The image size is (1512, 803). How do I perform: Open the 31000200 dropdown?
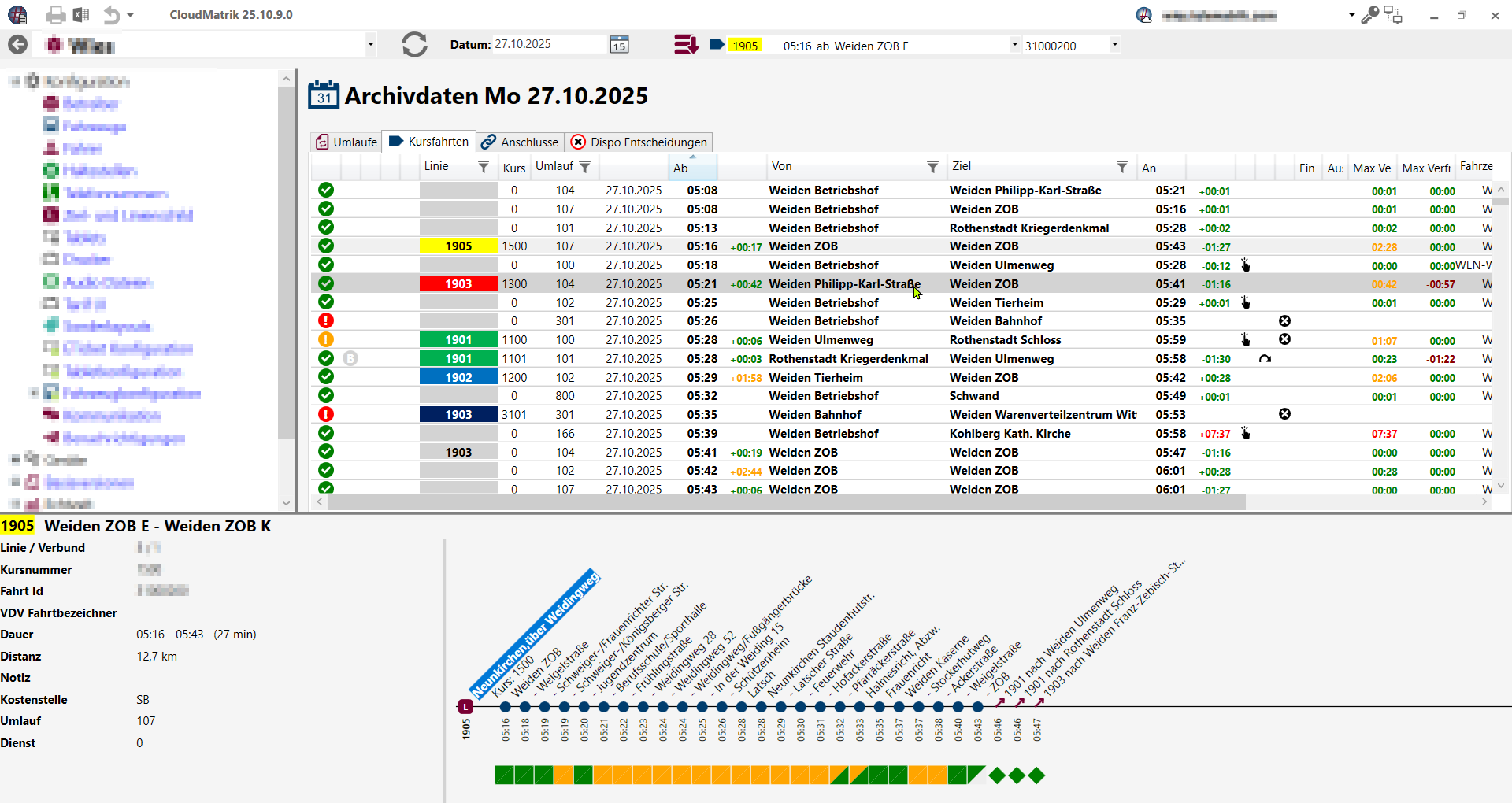pyautogui.click(x=1114, y=45)
